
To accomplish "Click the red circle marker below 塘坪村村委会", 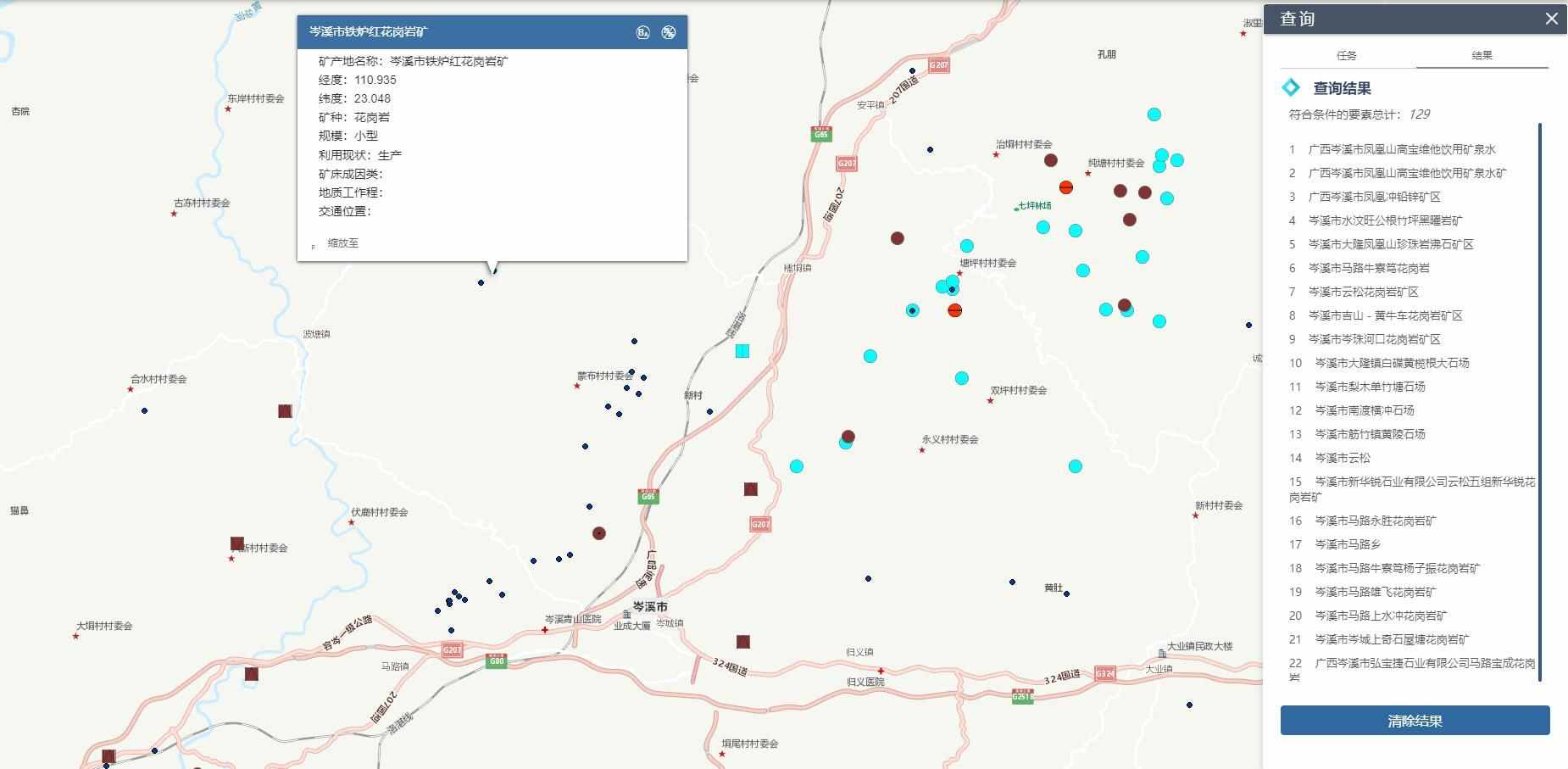I will (x=954, y=310).
